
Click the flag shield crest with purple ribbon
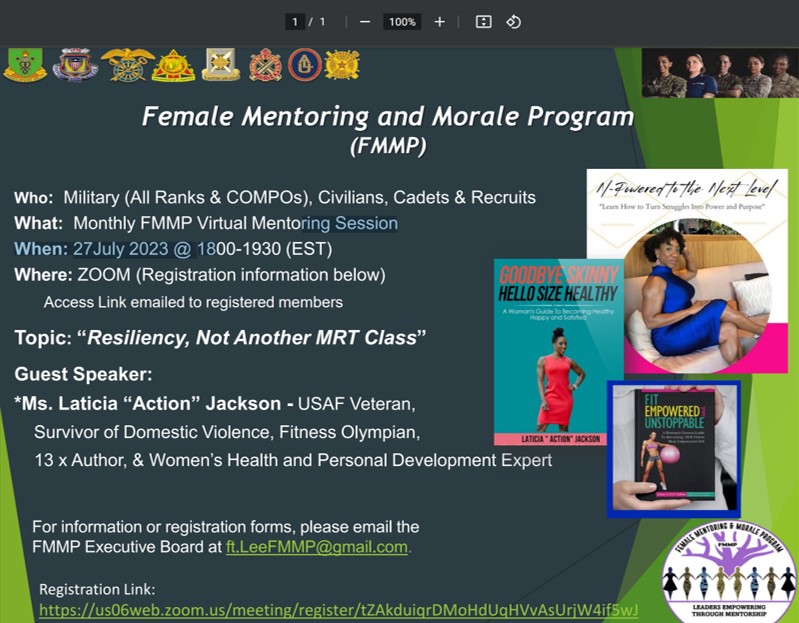tap(75, 65)
